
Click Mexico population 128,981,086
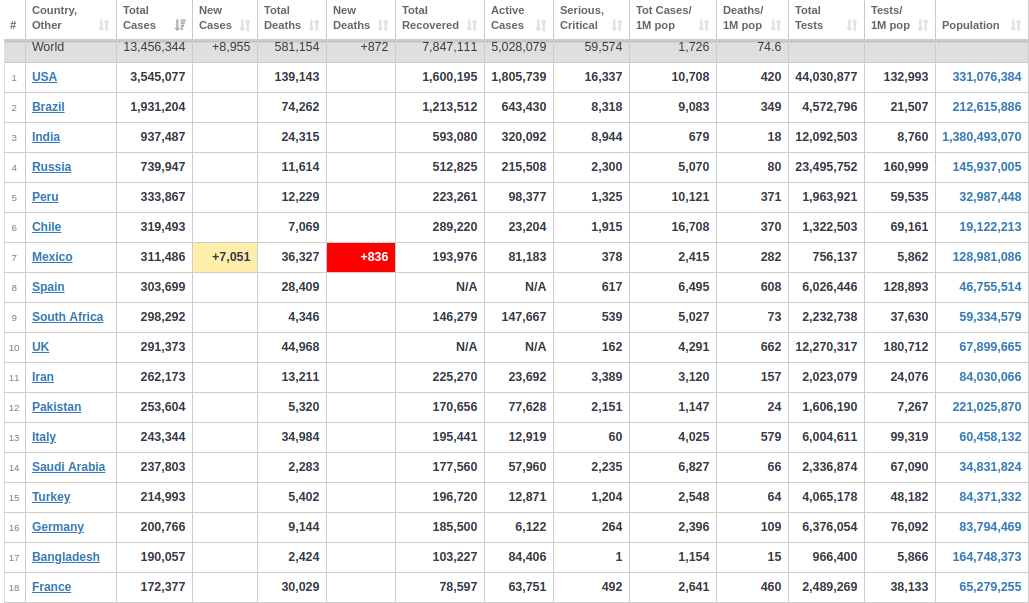coord(987,257)
